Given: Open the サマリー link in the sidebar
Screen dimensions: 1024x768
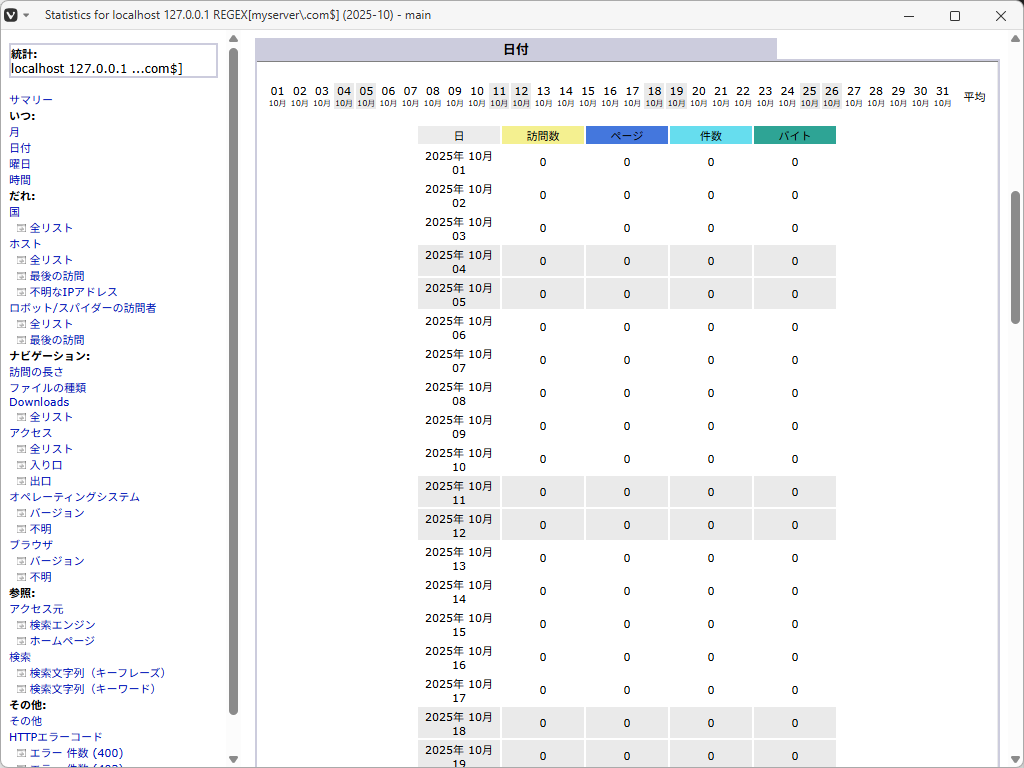Looking at the screenshot, I should 31,100.
